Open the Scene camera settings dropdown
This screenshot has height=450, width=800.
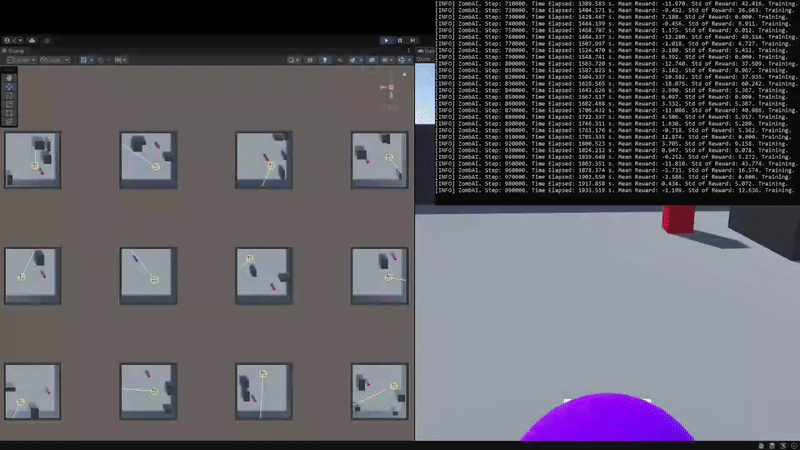(x=388, y=60)
